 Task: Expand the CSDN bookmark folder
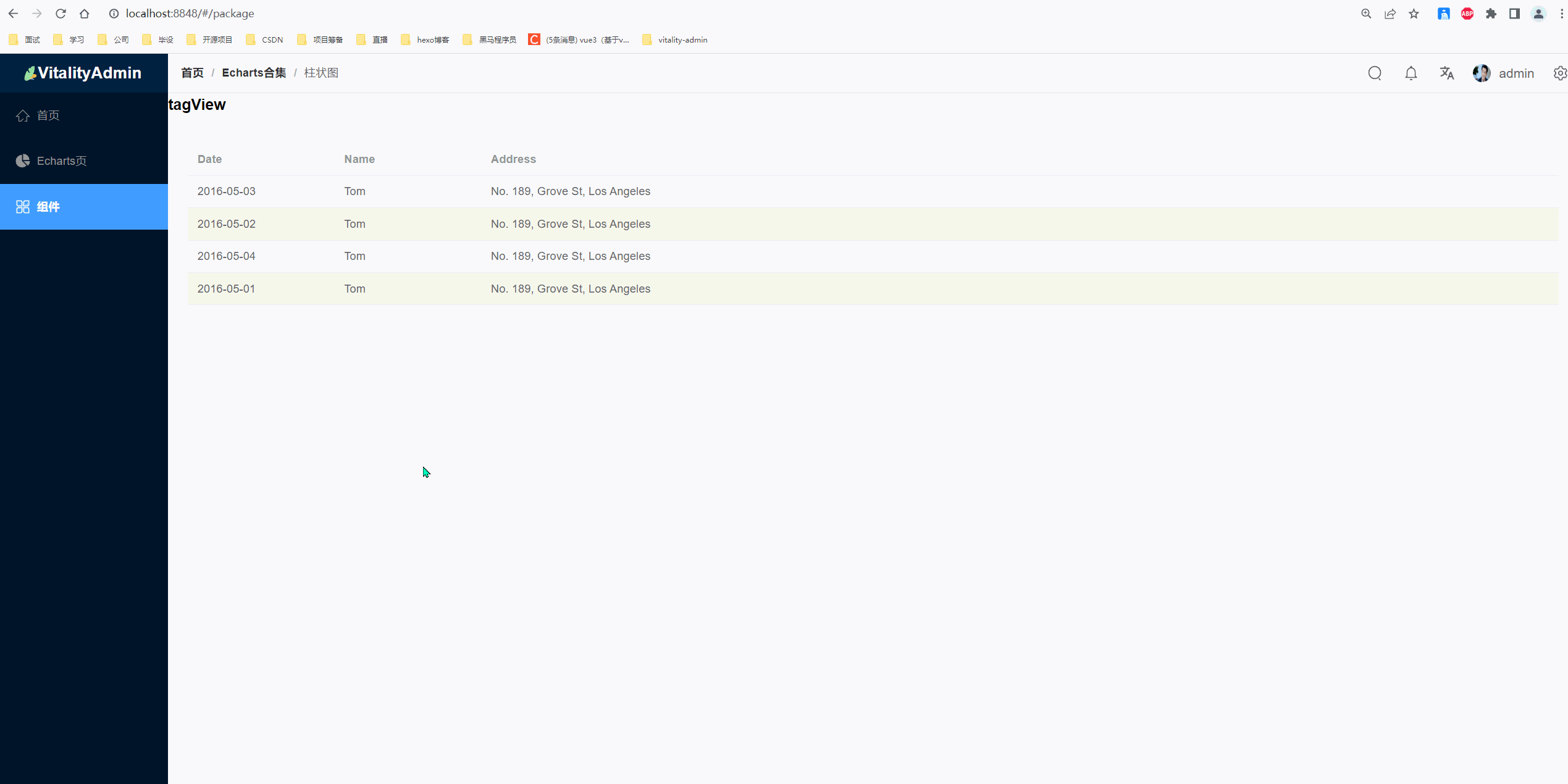(x=264, y=40)
